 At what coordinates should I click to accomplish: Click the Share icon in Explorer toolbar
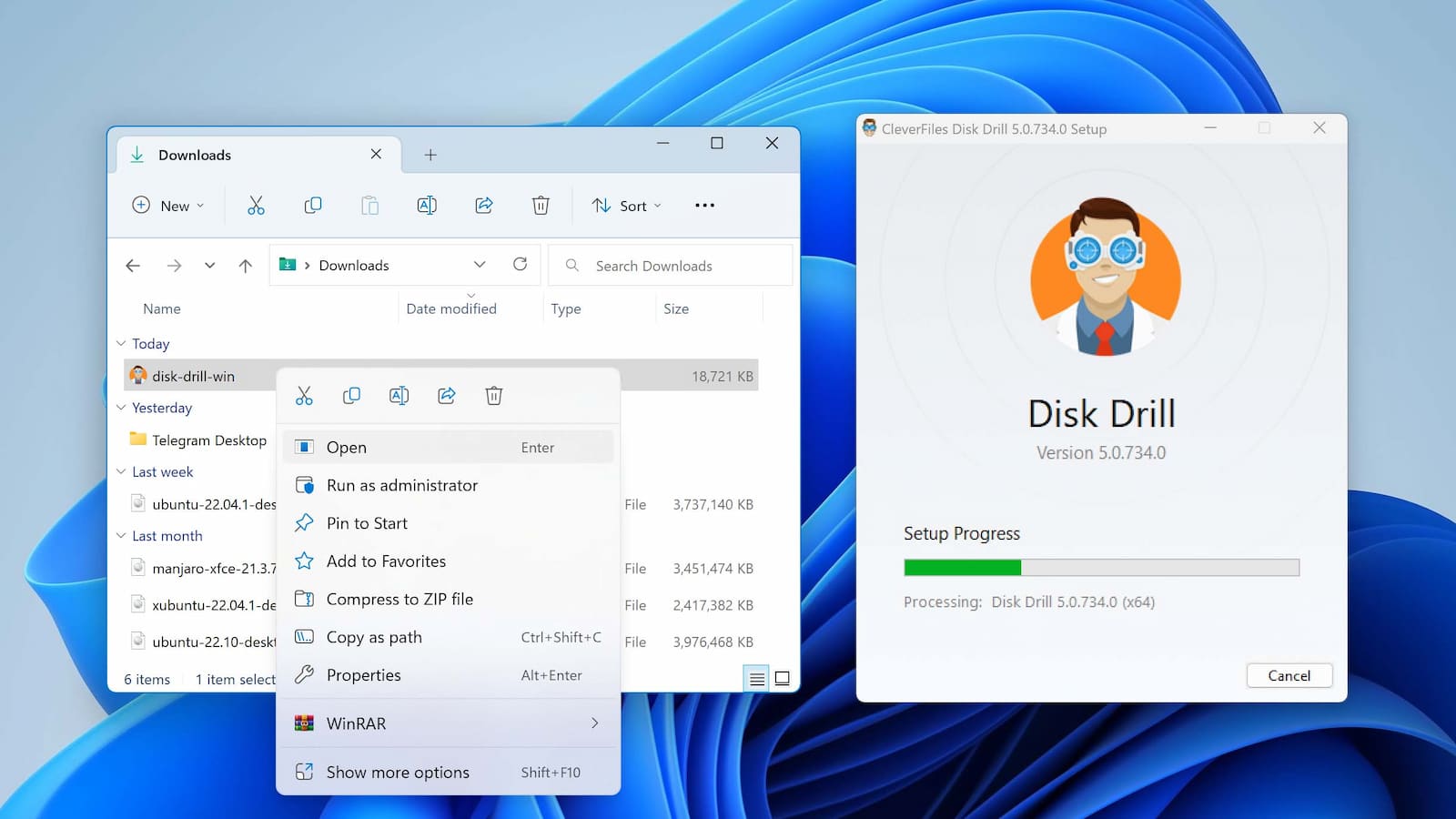[x=484, y=206]
